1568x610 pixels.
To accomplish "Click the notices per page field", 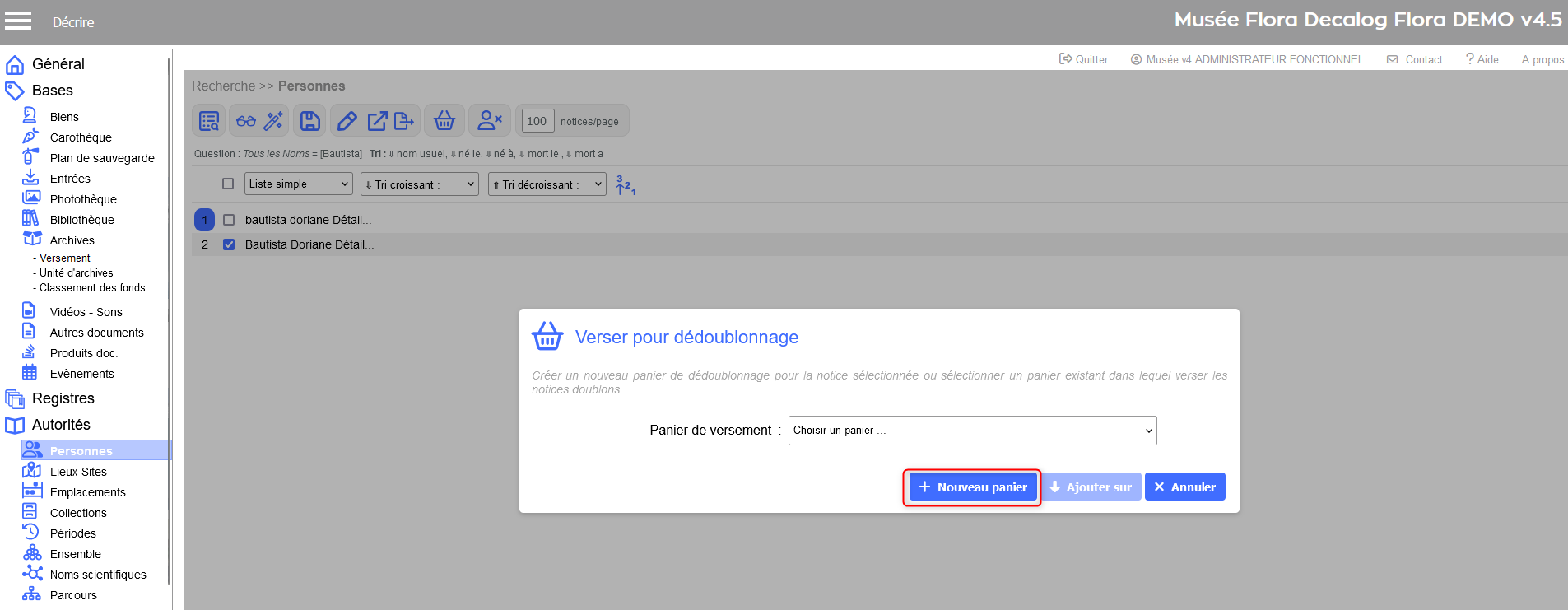I will (537, 121).
